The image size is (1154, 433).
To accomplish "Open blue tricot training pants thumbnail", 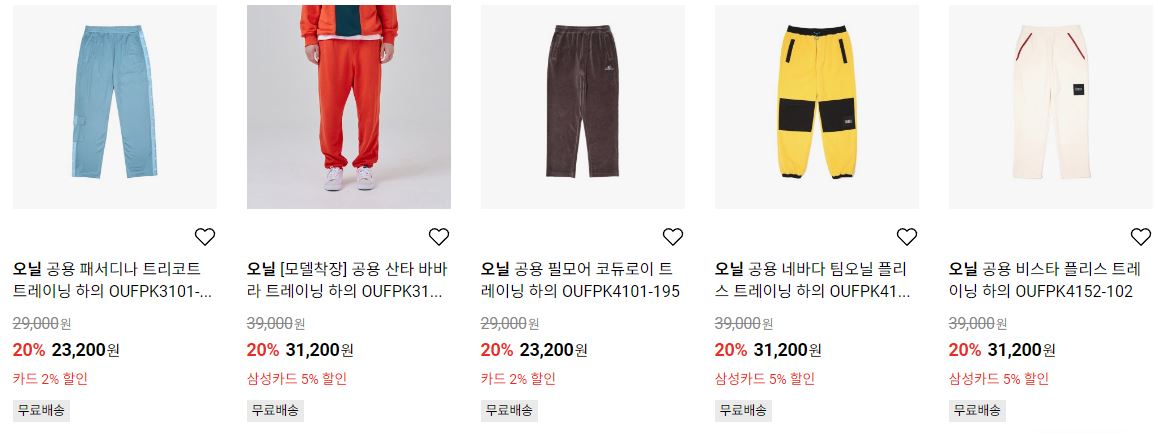I will (x=115, y=107).
